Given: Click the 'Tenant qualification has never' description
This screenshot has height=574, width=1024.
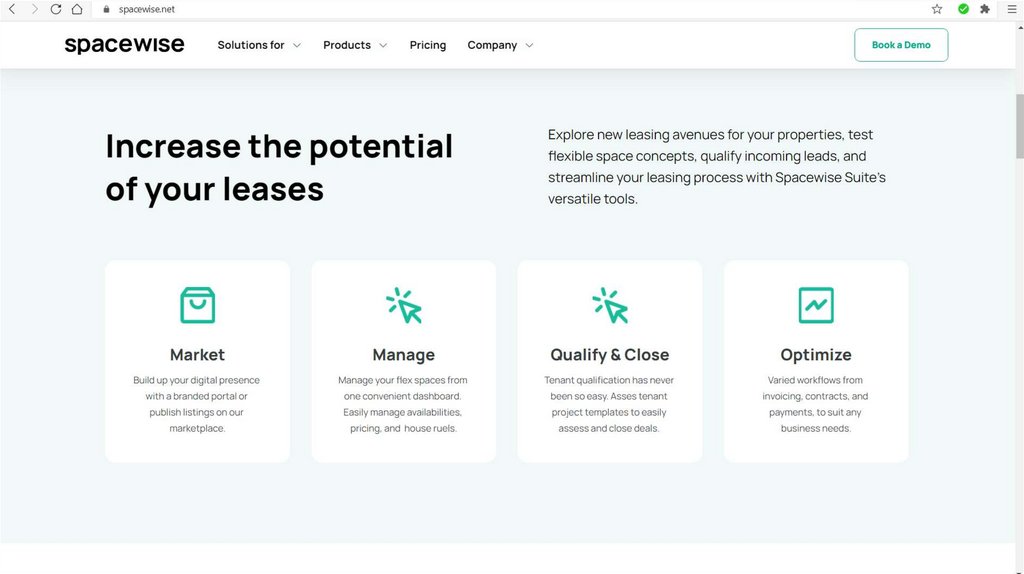Looking at the screenshot, I should 609,404.
